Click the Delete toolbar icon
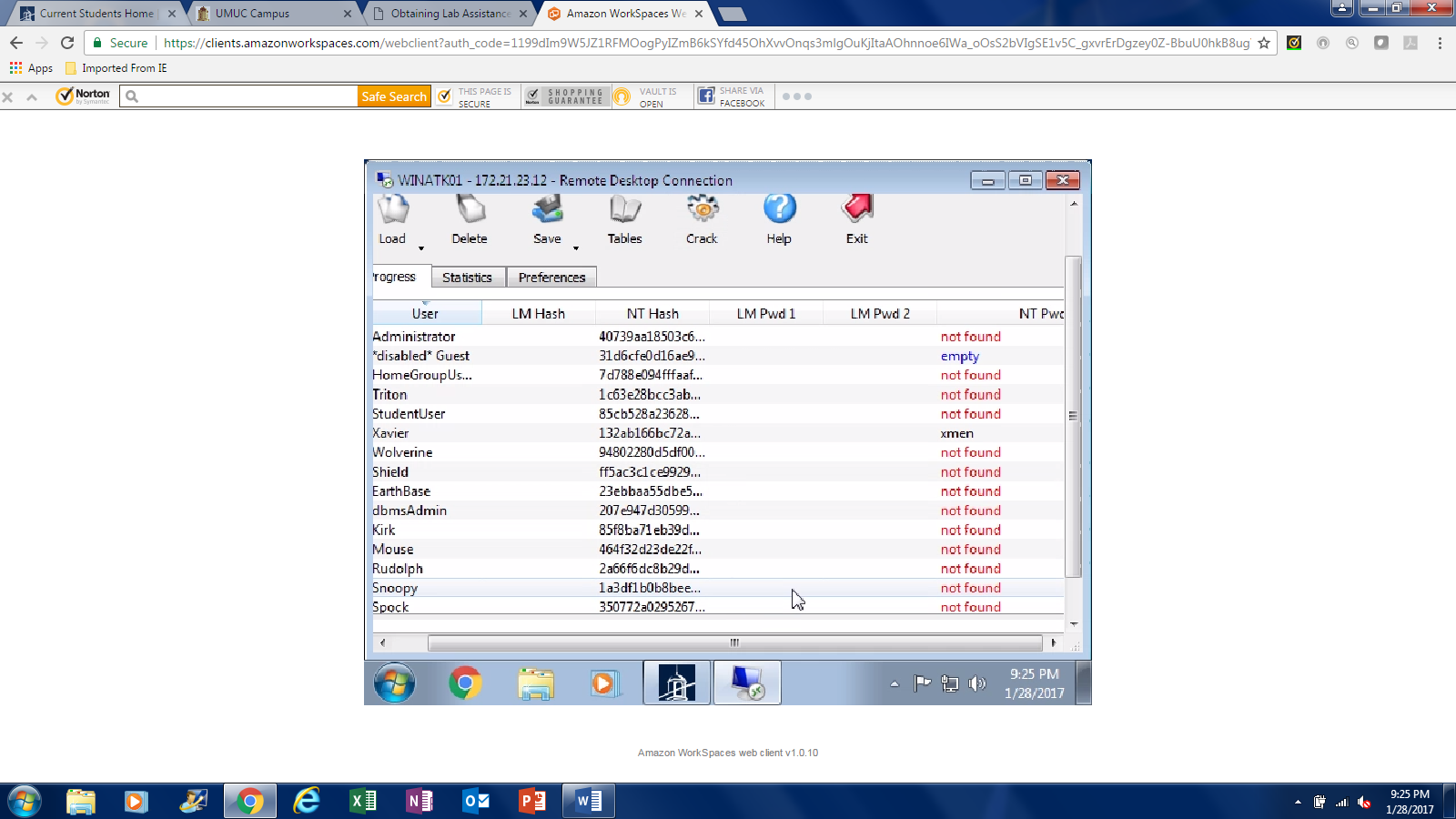This screenshot has height=819, width=1456. point(470,220)
